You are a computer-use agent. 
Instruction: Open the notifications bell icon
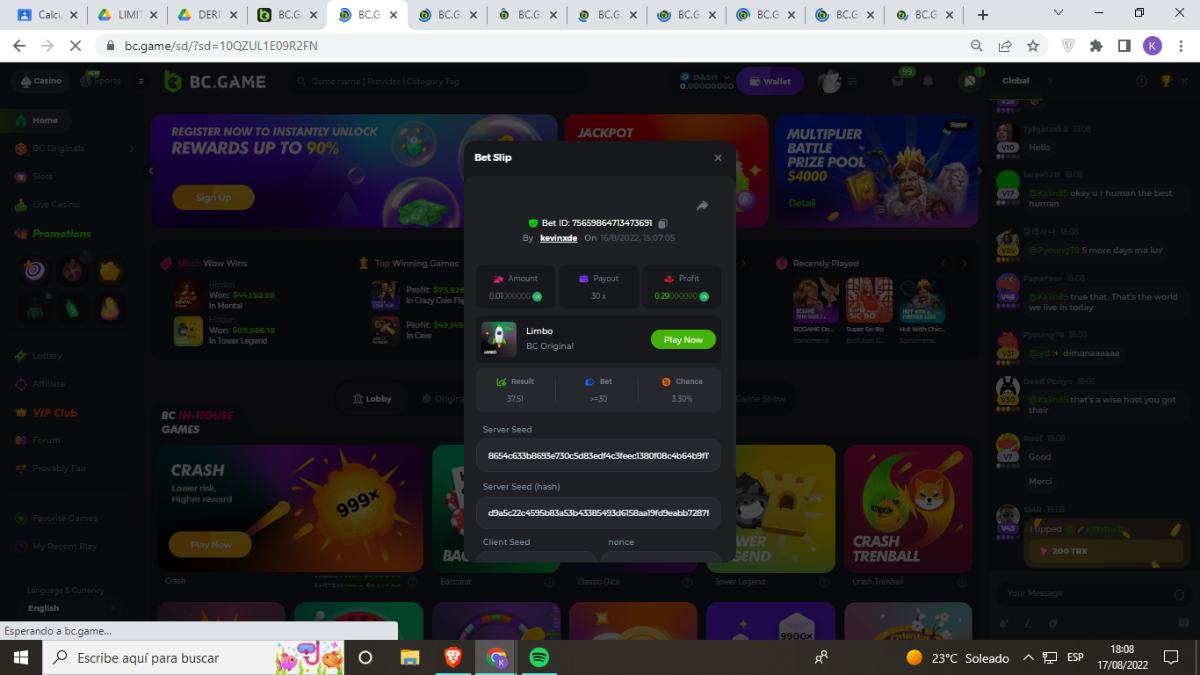pos(928,81)
